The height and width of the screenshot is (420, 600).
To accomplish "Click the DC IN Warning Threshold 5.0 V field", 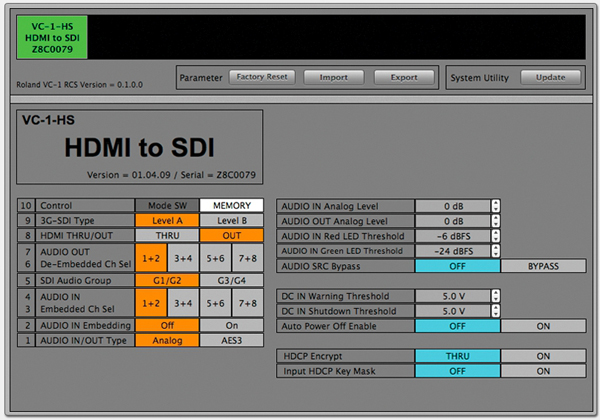I will (x=453, y=296).
